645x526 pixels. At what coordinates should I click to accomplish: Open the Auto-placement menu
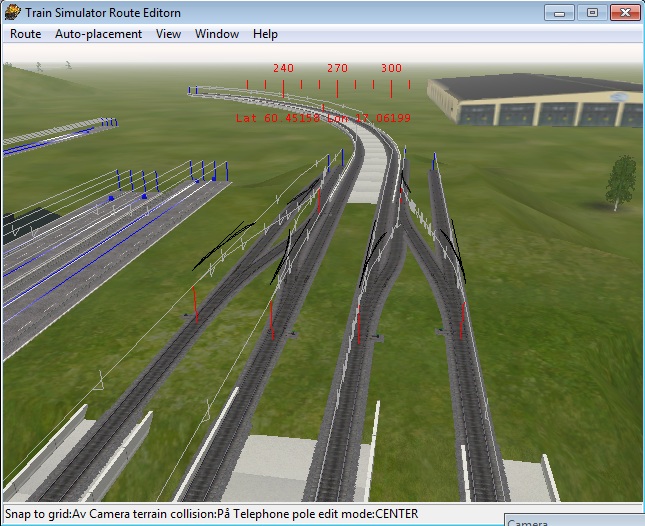[98, 34]
